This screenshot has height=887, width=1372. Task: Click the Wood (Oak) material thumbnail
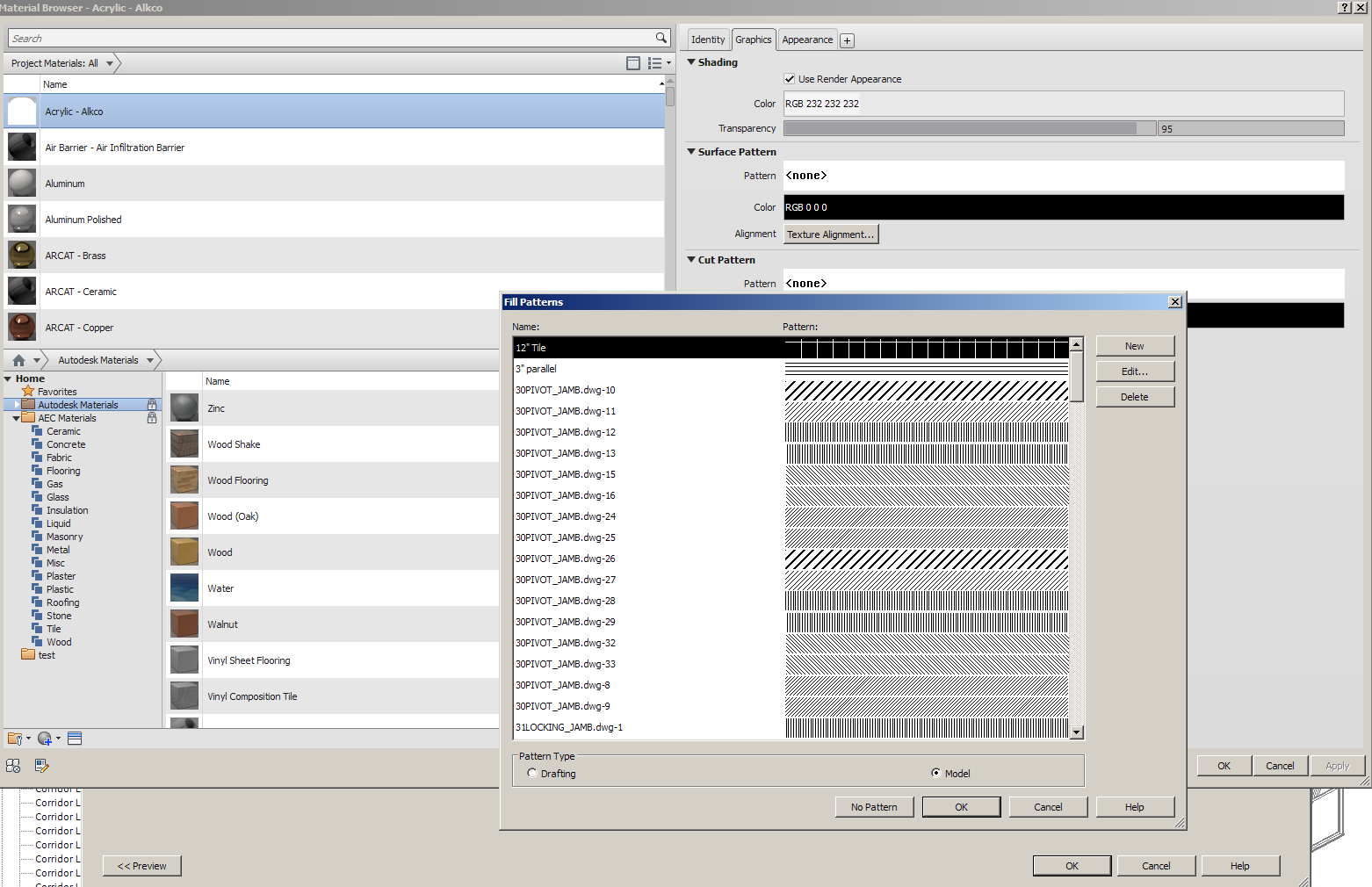[184, 516]
